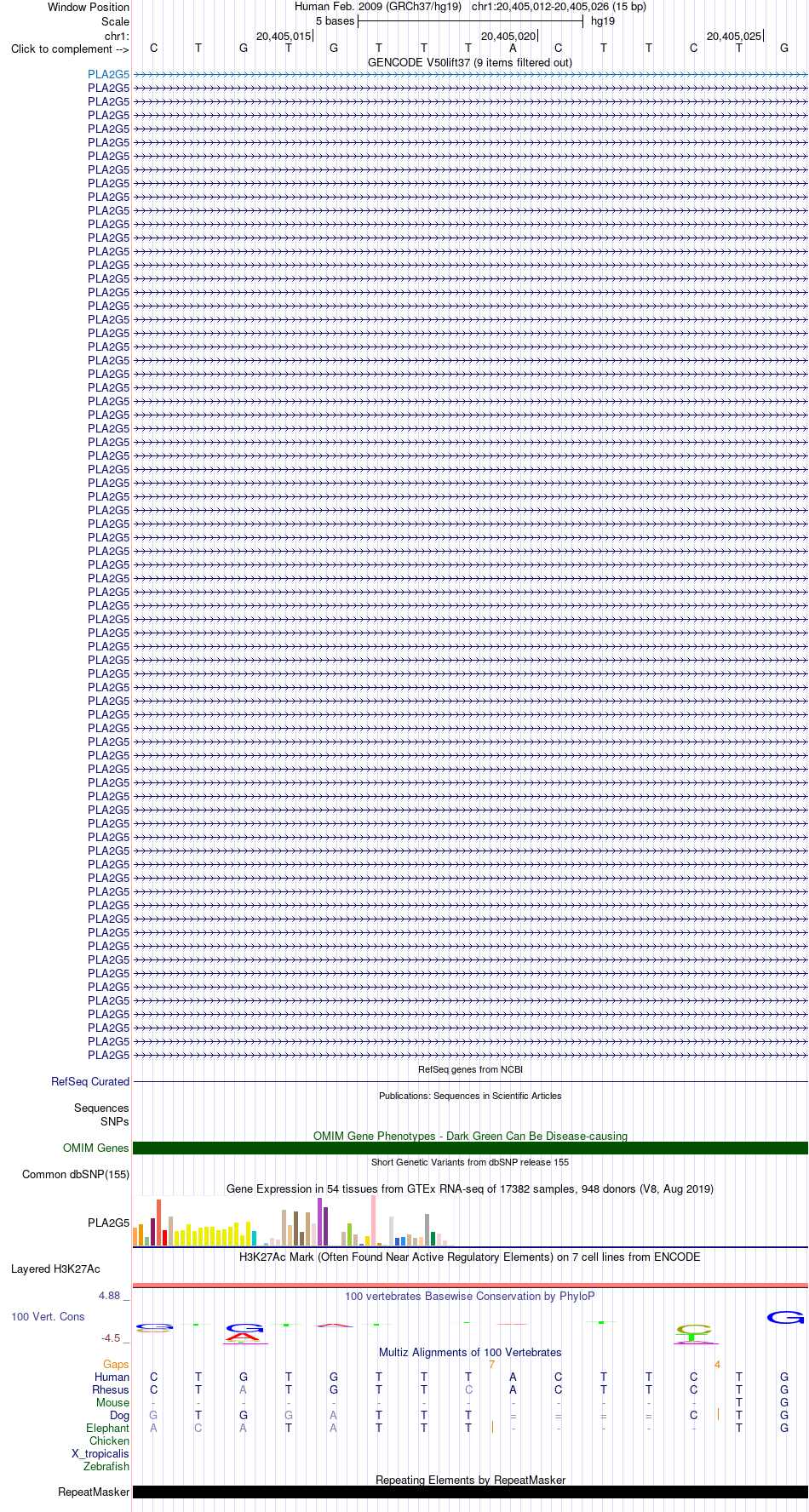
Task: Click the Gene Expression in 54 tissues title
Action: (470, 1189)
